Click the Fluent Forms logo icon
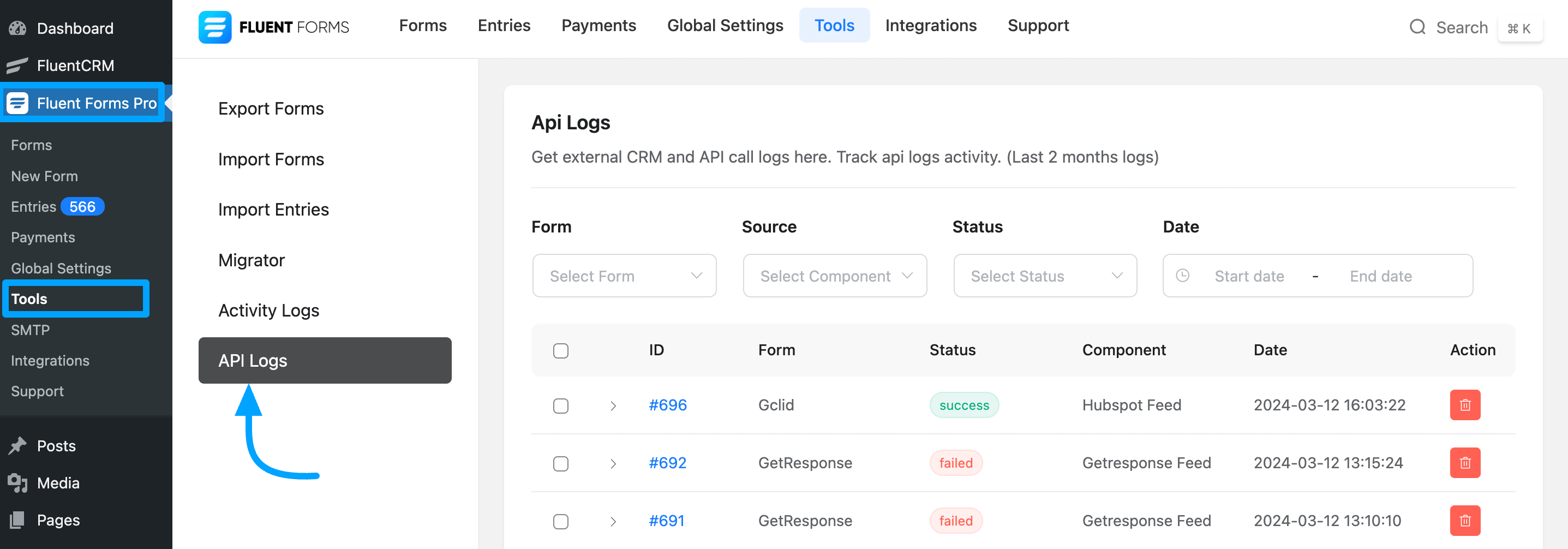This screenshot has height=549, width=1568. coord(215,27)
